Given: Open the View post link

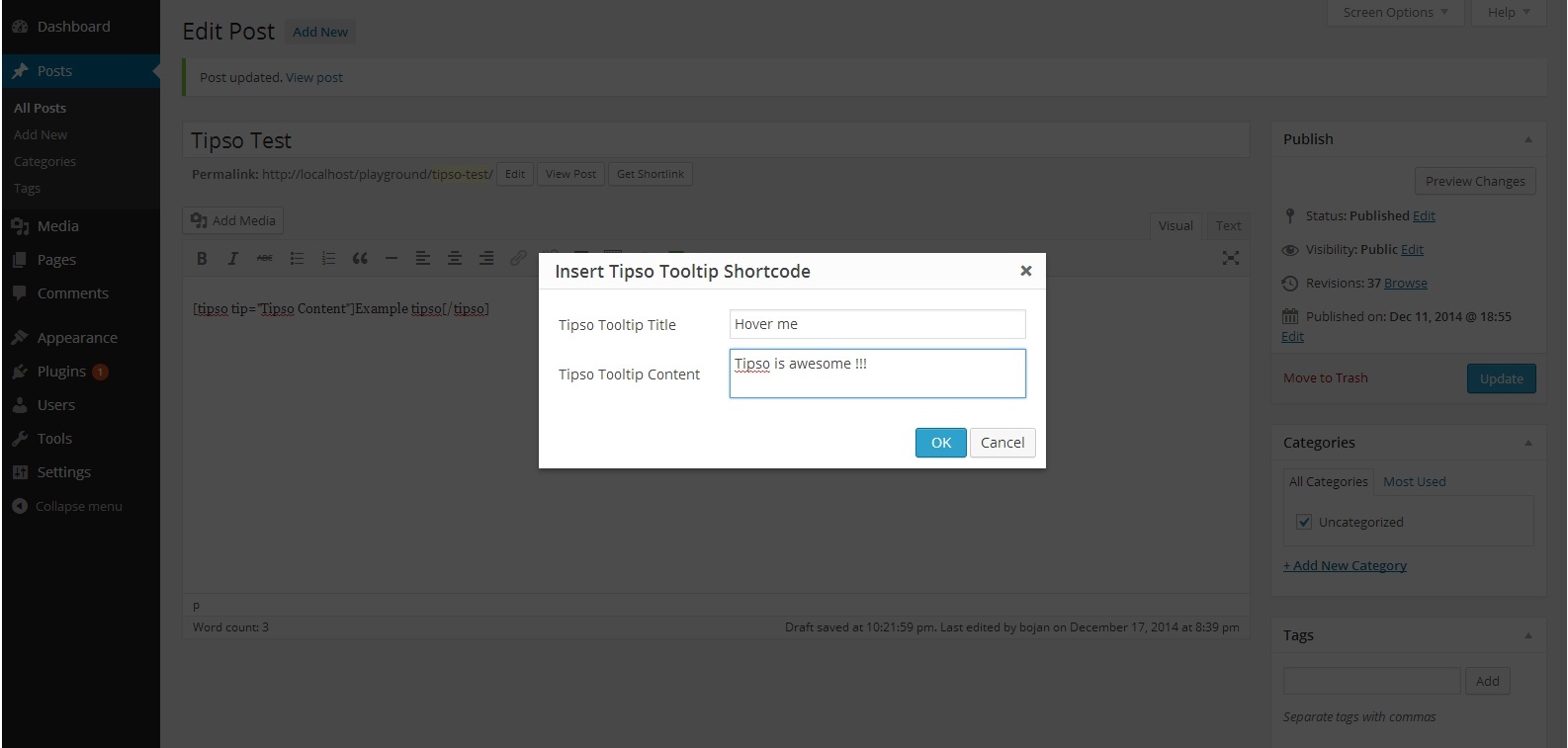Looking at the screenshot, I should [x=314, y=77].
